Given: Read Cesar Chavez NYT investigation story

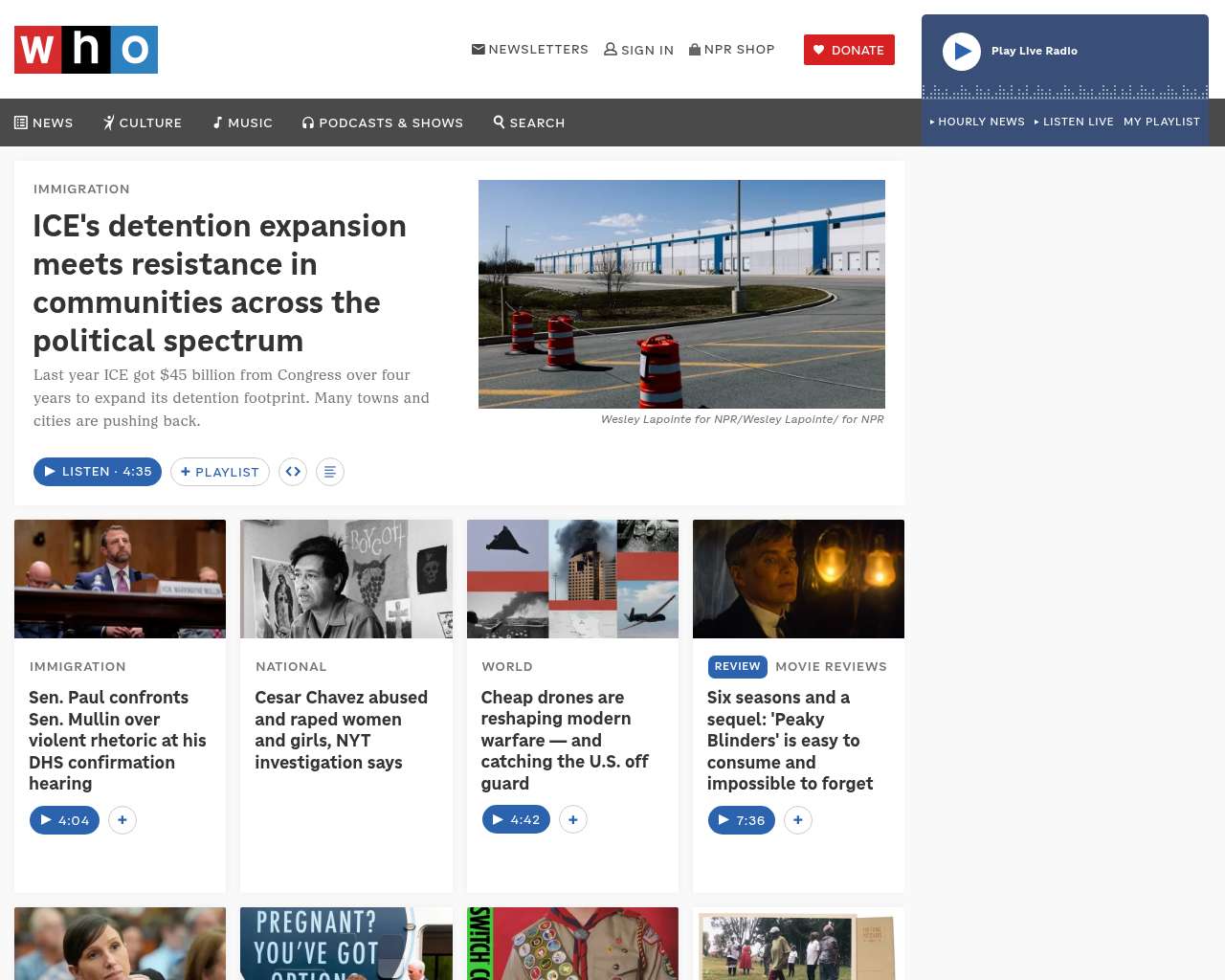Looking at the screenshot, I should pyautogui.click(x=342, y=730).
